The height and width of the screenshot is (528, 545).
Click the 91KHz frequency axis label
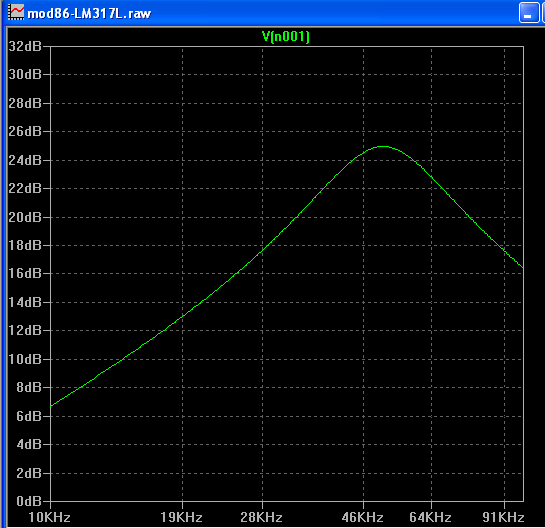[503, 518]
